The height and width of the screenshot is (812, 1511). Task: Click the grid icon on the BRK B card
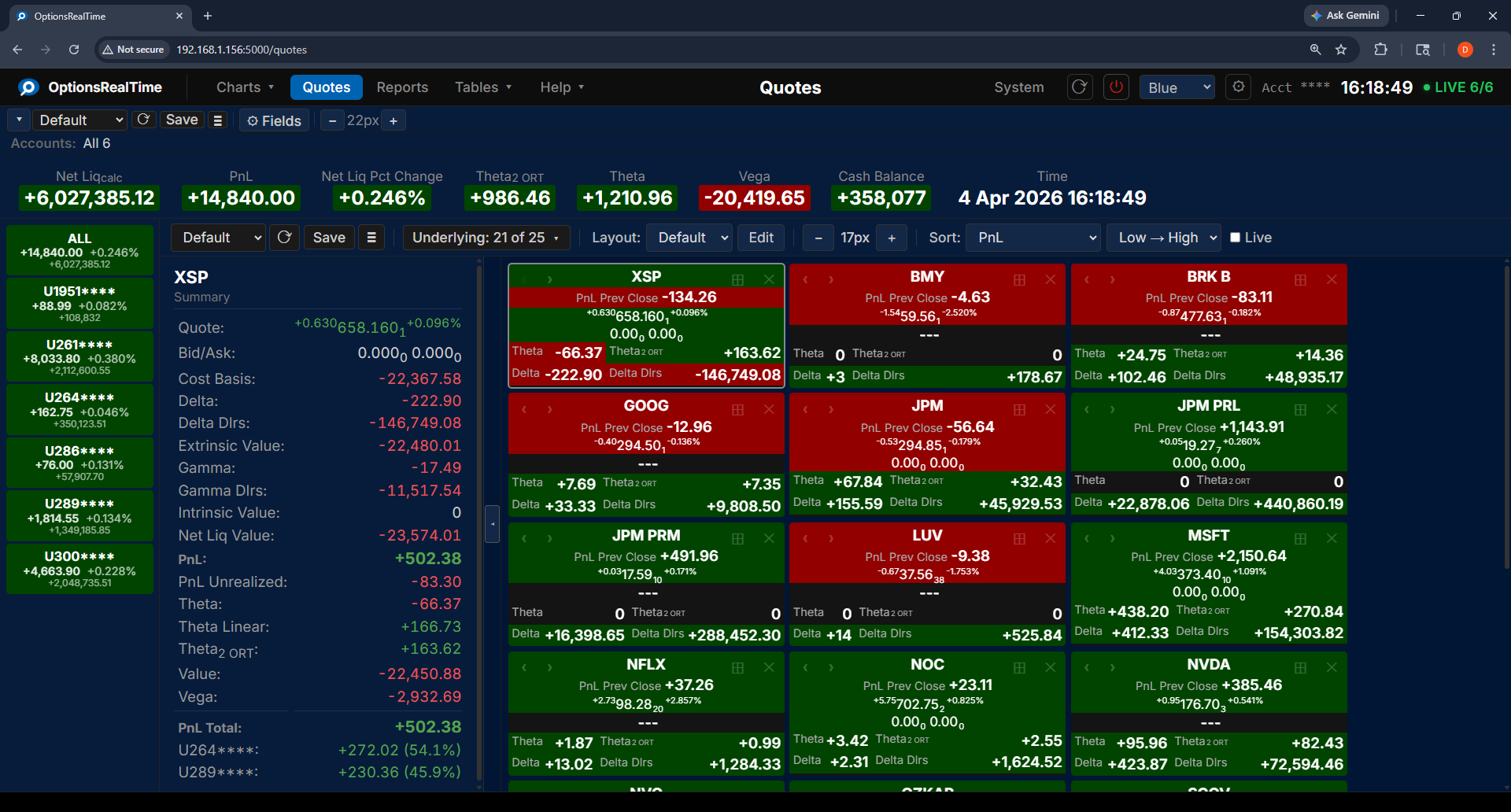[1300, 279]
